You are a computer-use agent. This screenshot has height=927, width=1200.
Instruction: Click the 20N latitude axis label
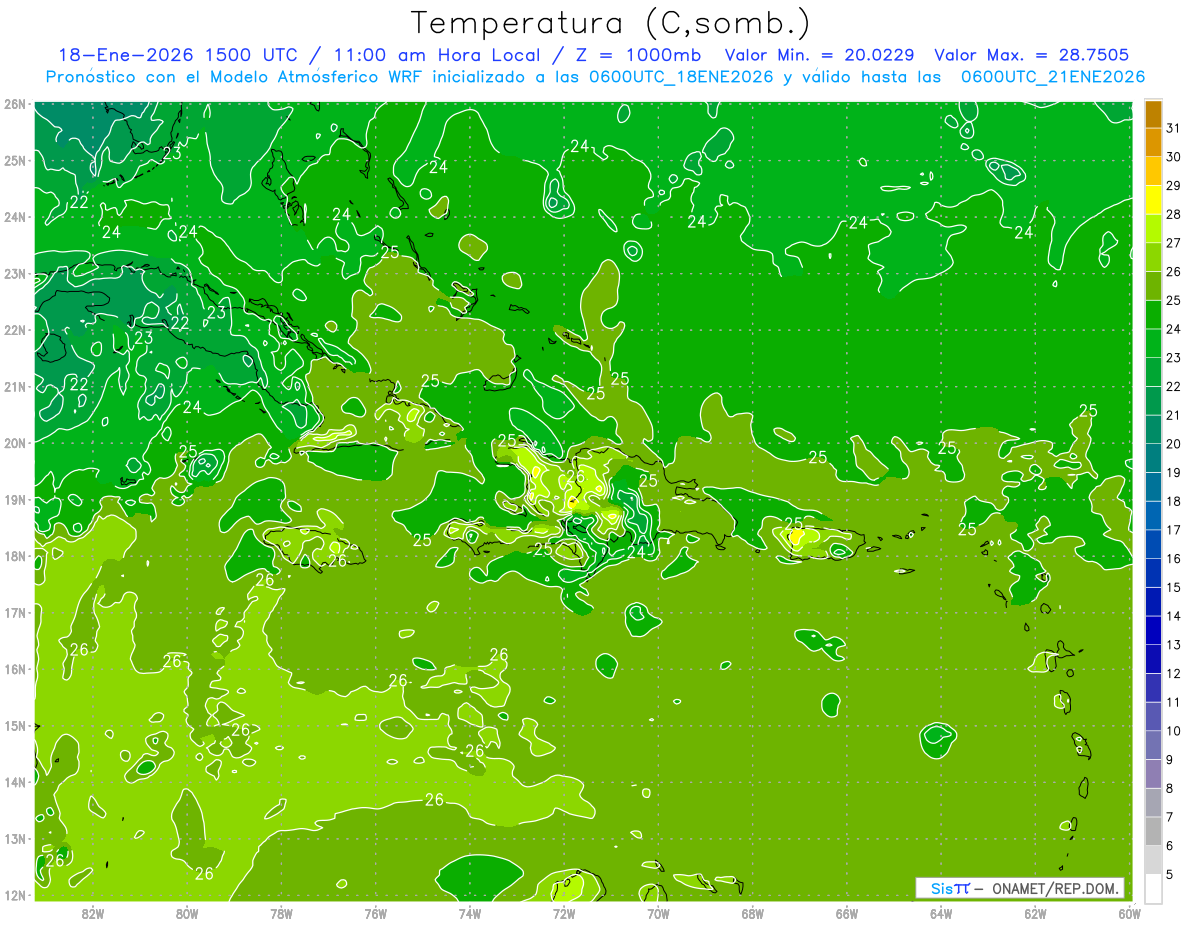(x=15, y=443)
